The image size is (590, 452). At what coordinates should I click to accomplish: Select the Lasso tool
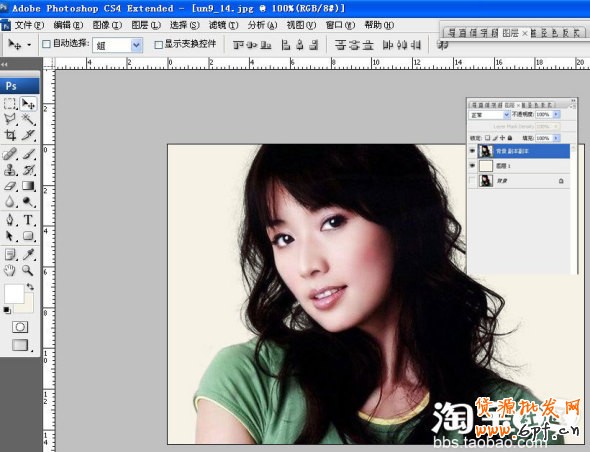9,119
